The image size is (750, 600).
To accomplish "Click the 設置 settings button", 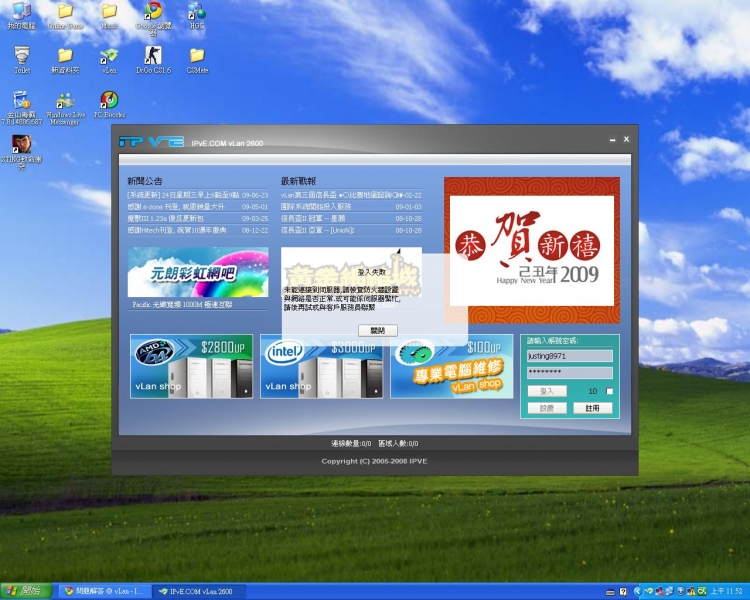I will (547, 408).
